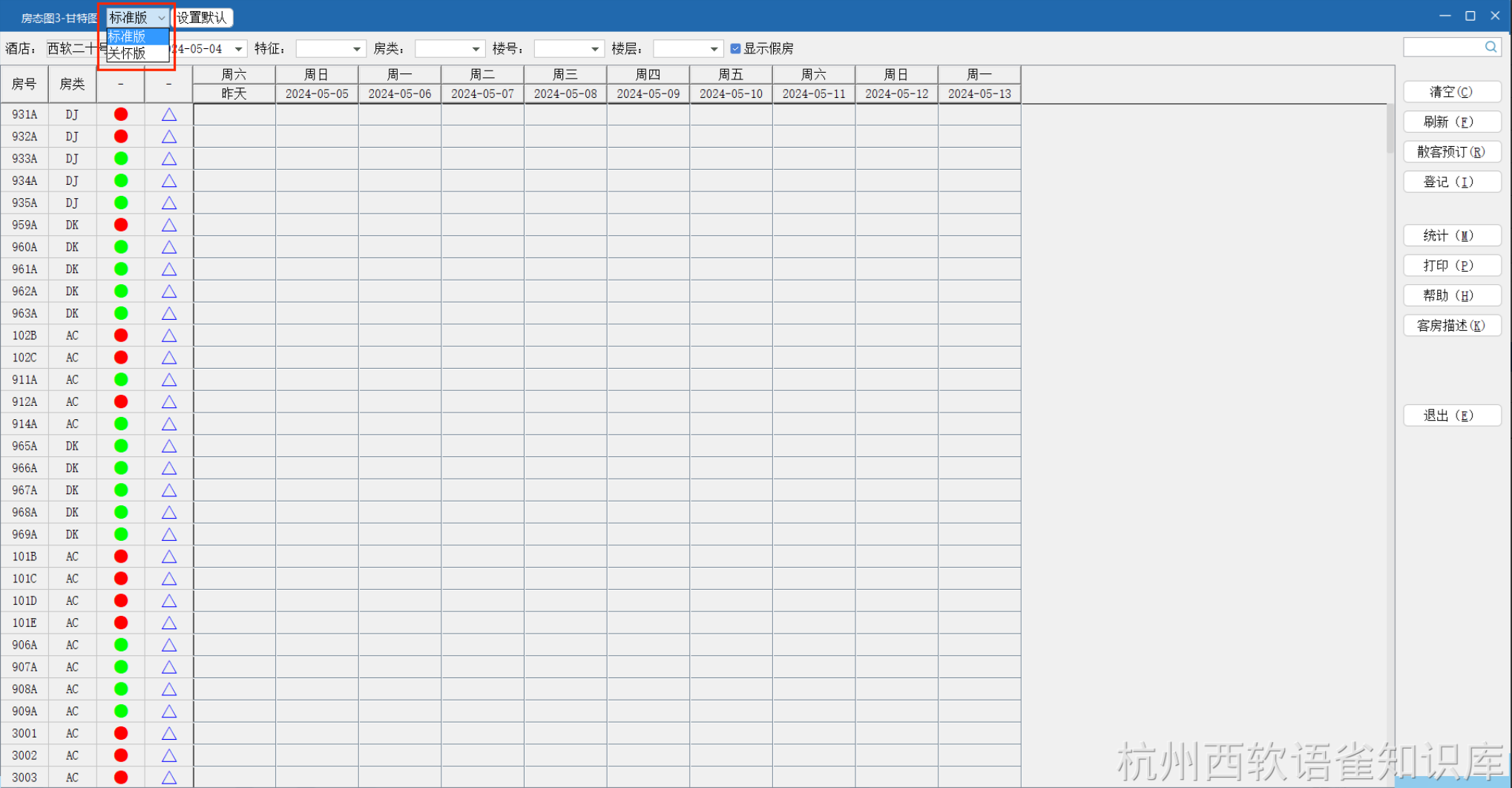Screen dimensions: 1512x788
Task: Click the blue triangle icon for room 914A
Action: point(169,424)
